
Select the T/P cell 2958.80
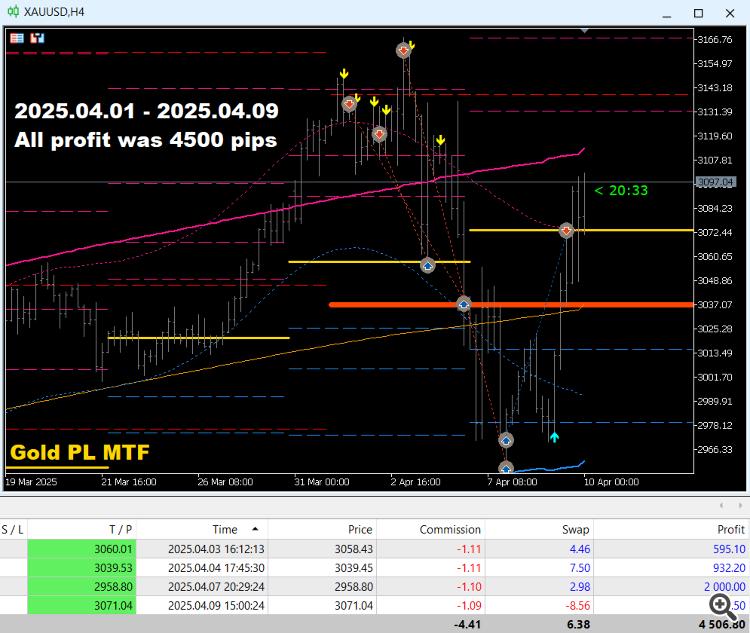pyautogui.click(x=82, y=587)
